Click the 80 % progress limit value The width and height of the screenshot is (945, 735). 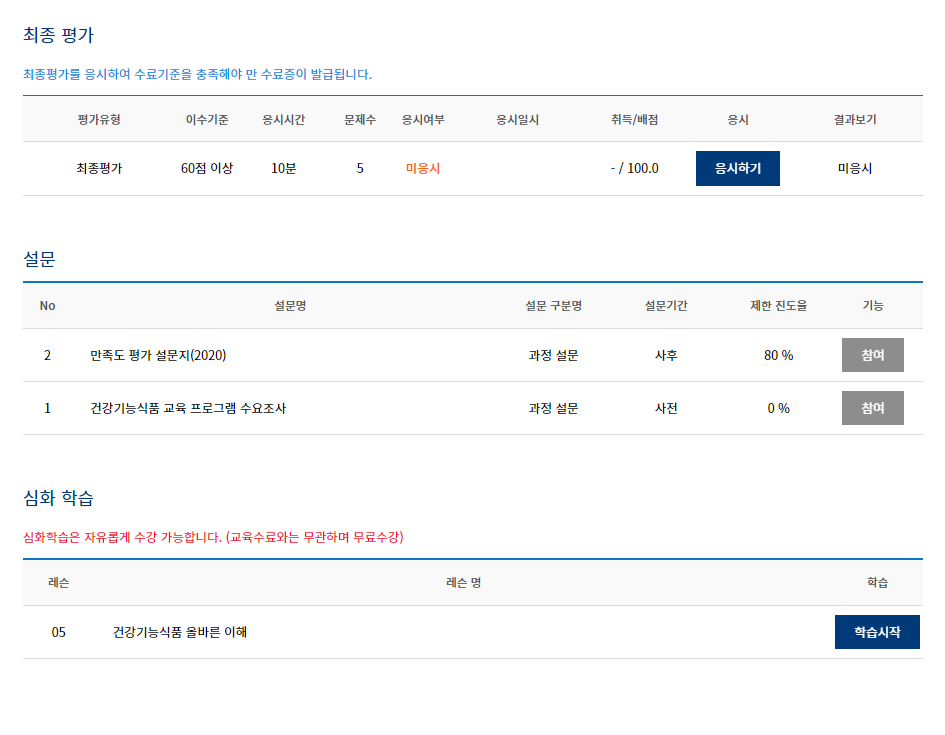pos(778,355)
